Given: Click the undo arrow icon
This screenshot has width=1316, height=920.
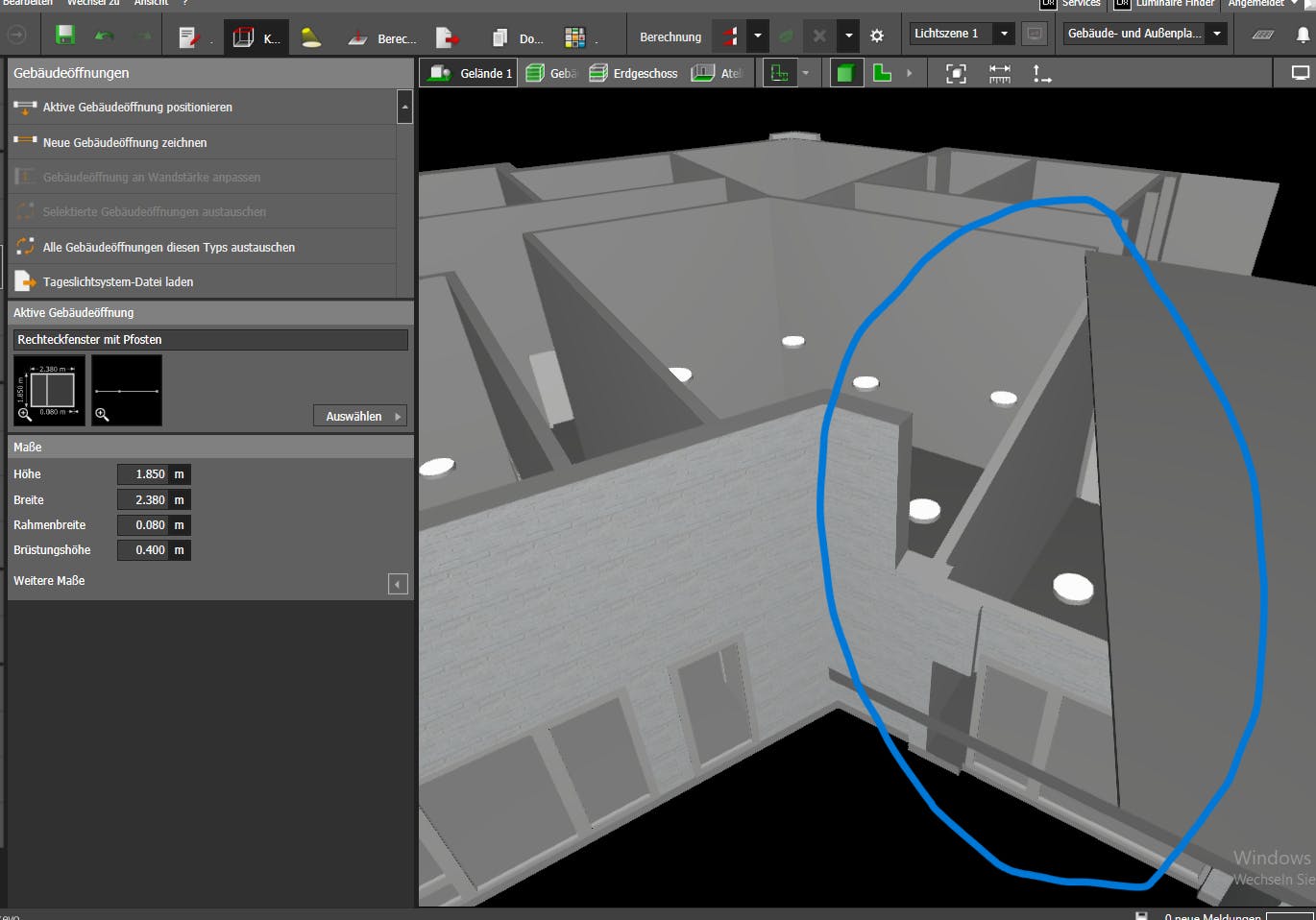Looking at the screenshot, I should point(104,36).
